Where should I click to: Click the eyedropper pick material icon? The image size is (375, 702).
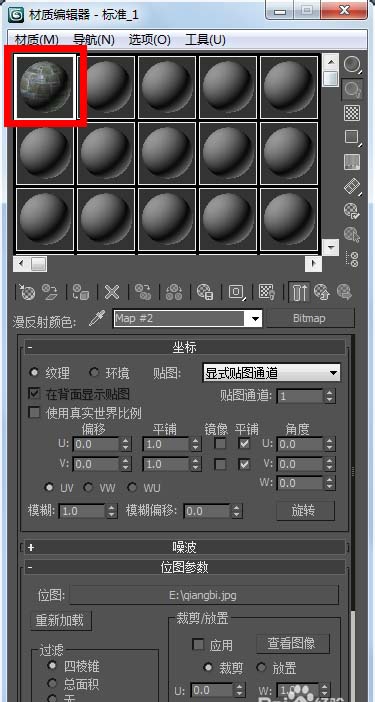coord(96,319)
